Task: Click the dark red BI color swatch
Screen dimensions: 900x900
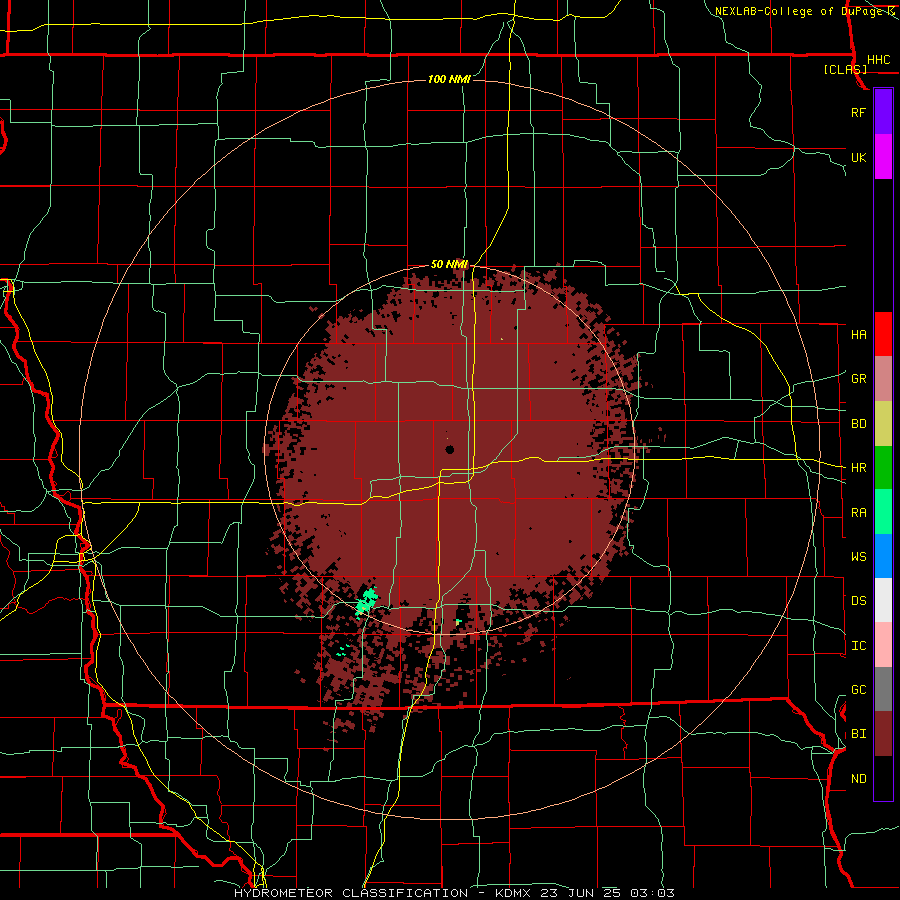Action: [x=883, y=734]
